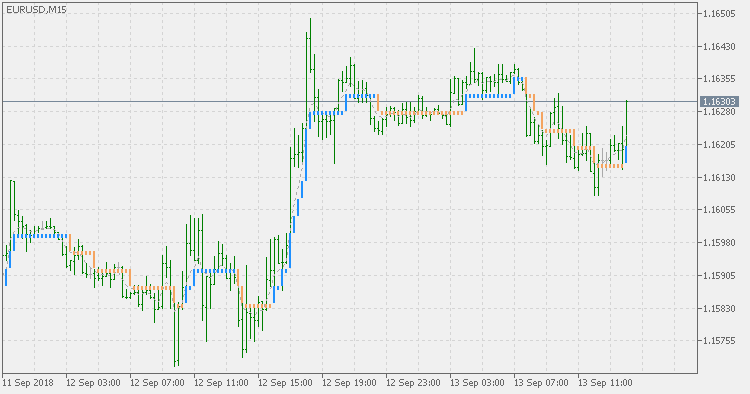Click the 12 Sep 19:00 time label

pyautogui.click(x=350, y=383)
